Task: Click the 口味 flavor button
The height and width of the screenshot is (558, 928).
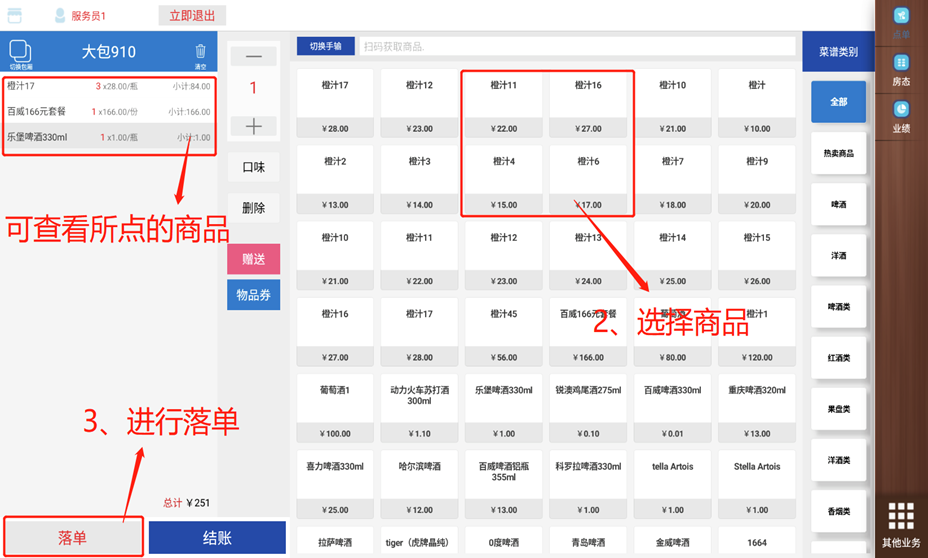Action: click(253, 167)
